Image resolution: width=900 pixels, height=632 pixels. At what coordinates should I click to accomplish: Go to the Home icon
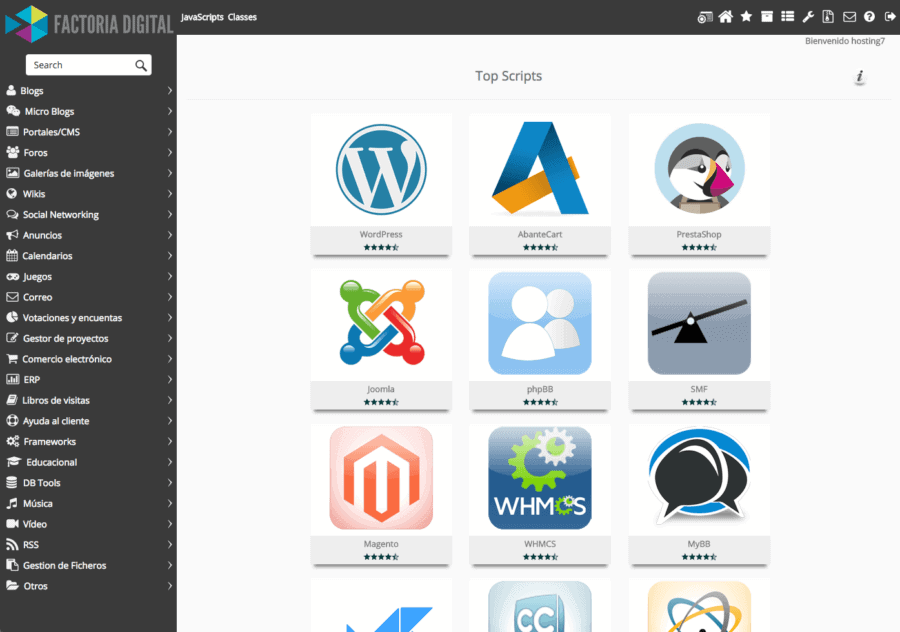(x=726, y=17)
